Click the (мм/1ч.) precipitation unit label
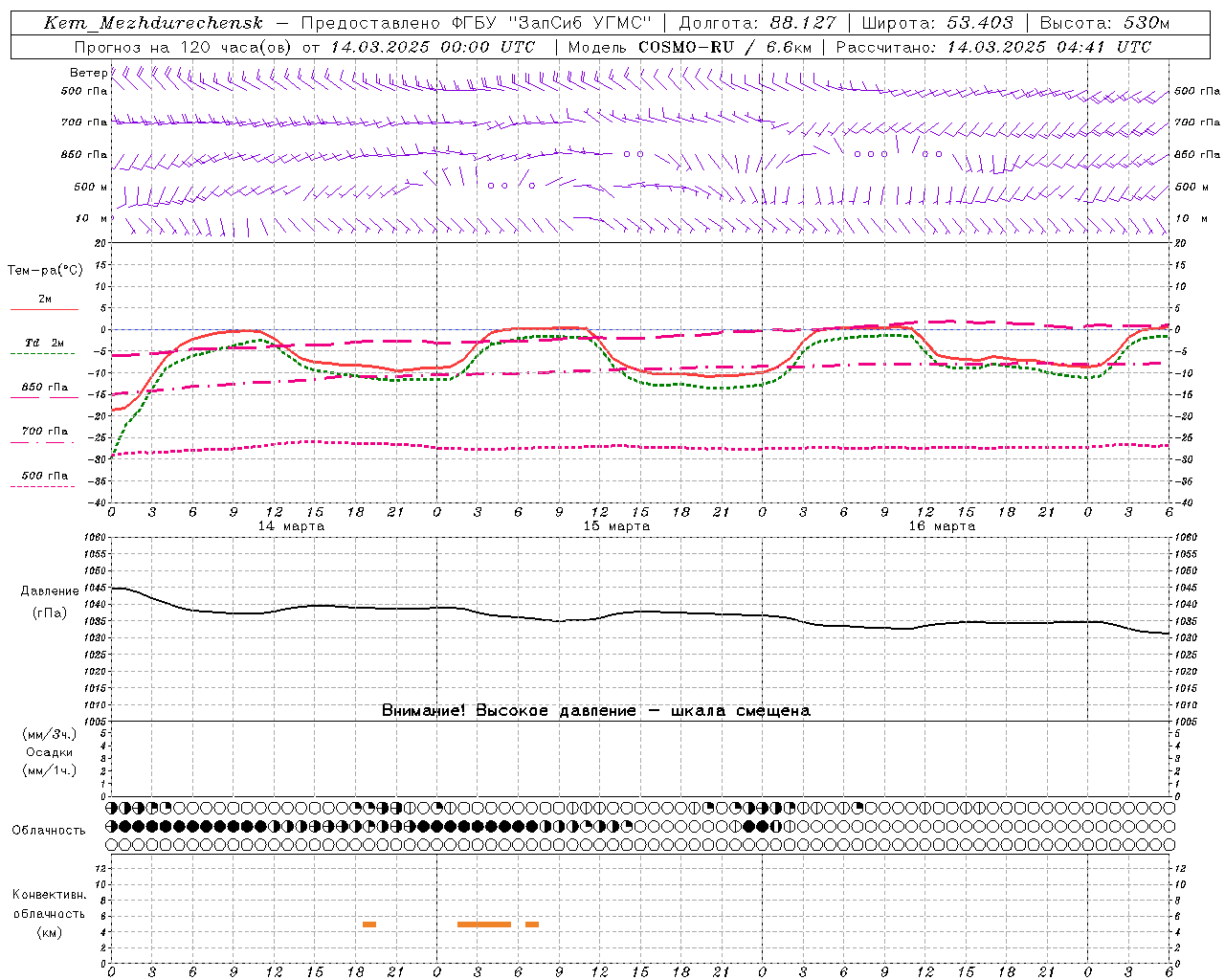 coord(50,770)
